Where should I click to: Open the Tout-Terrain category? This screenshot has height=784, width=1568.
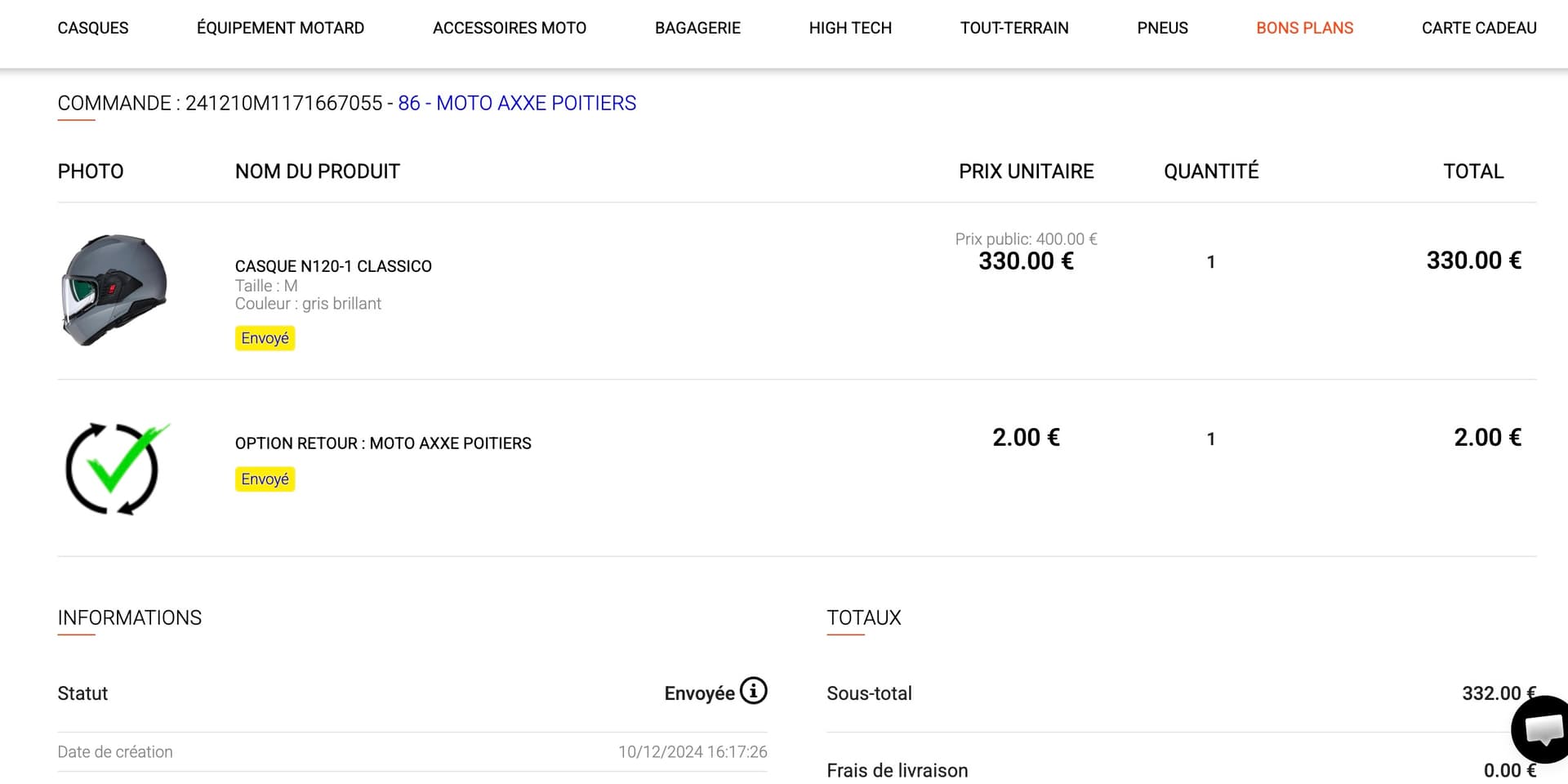pos(1014,28)
